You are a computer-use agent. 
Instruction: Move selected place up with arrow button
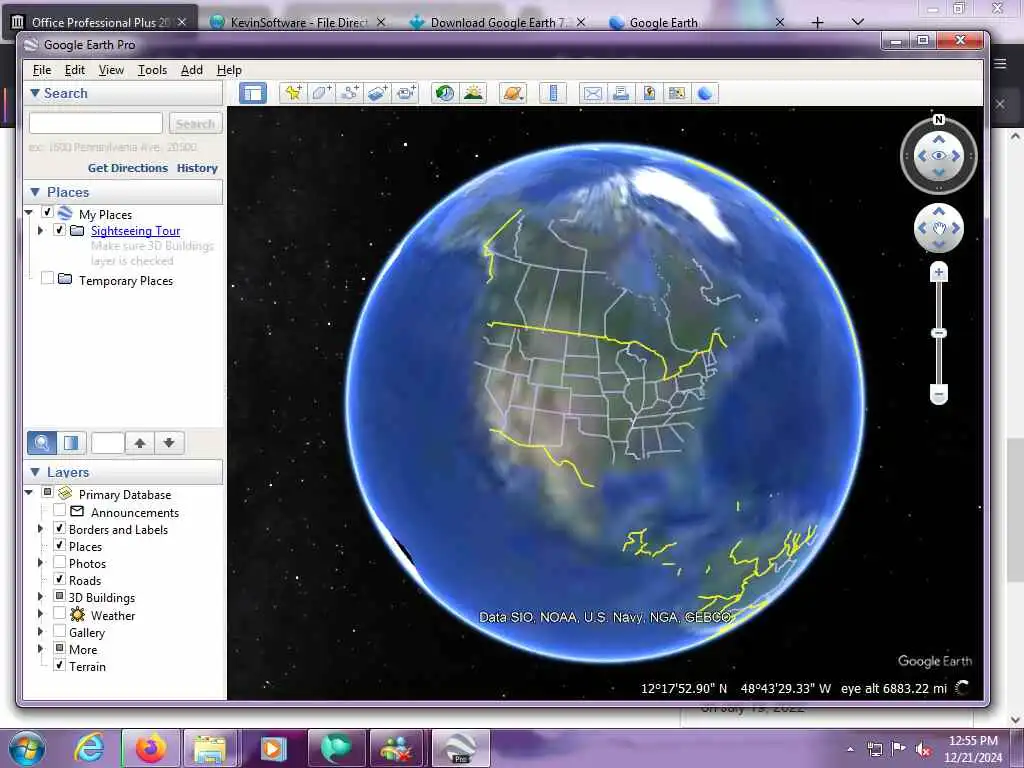point(140,443)
